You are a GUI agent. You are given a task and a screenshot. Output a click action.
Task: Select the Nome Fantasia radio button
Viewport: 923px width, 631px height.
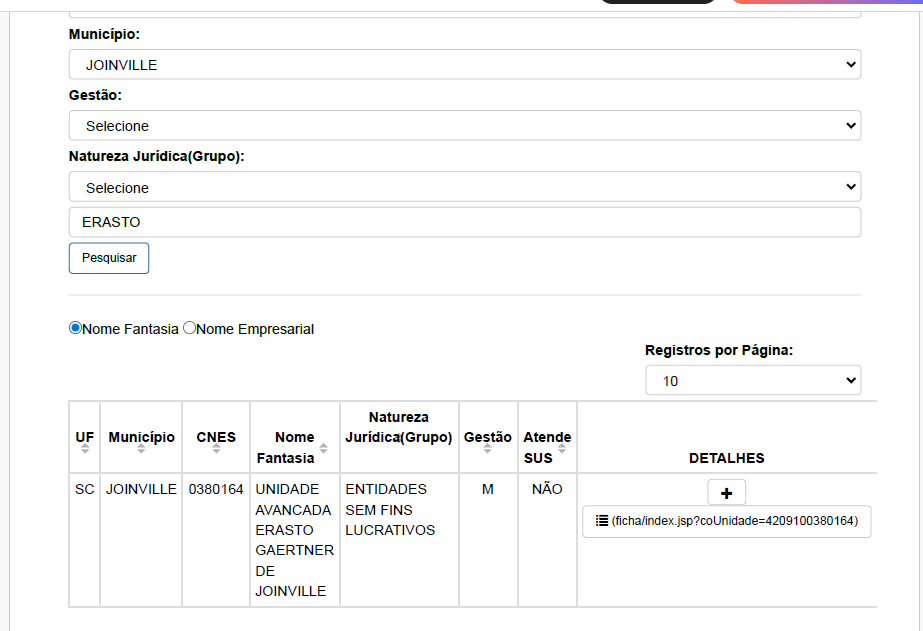[x=75, y=328]
